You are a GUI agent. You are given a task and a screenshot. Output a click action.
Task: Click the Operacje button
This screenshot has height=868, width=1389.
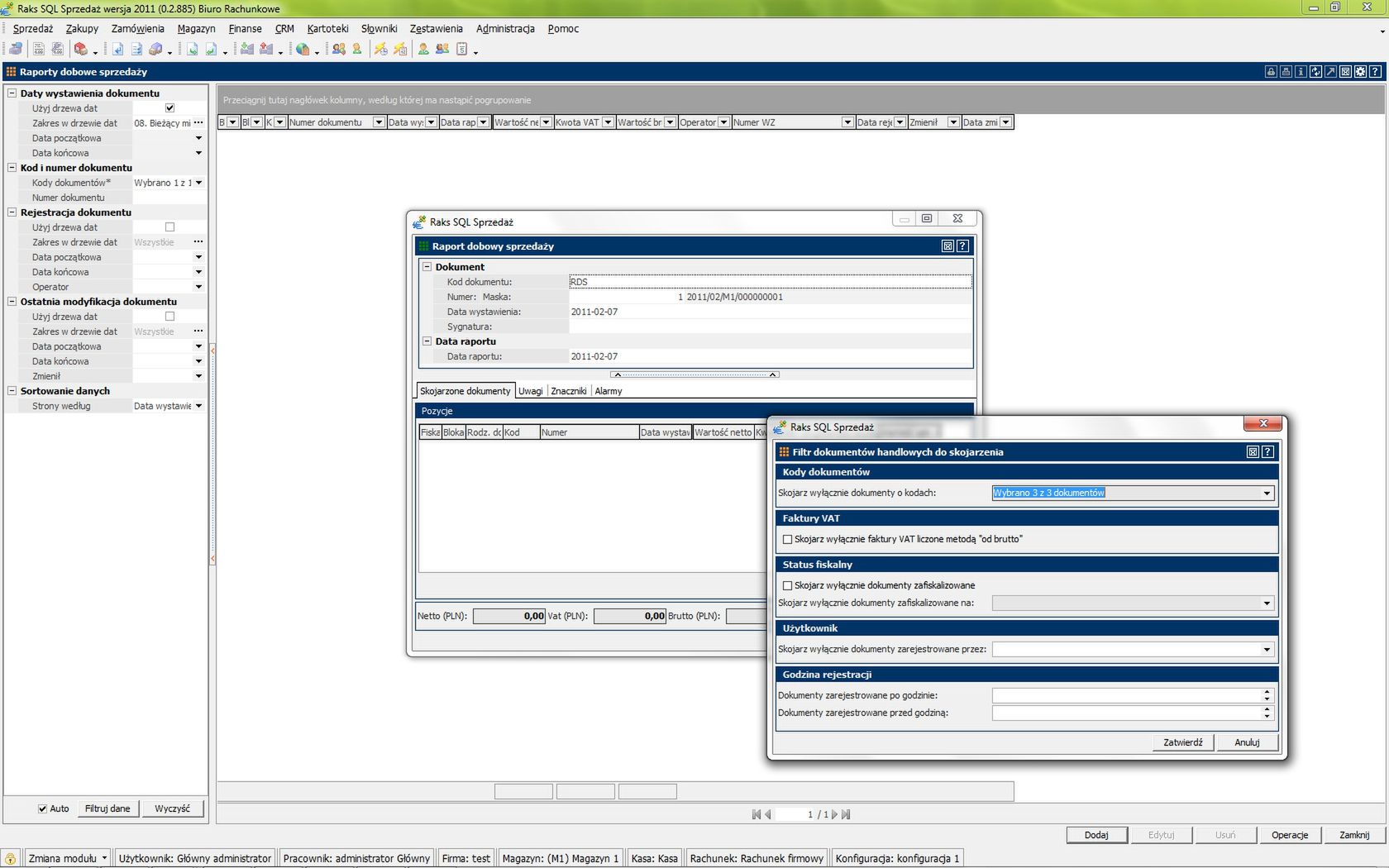1290,835
